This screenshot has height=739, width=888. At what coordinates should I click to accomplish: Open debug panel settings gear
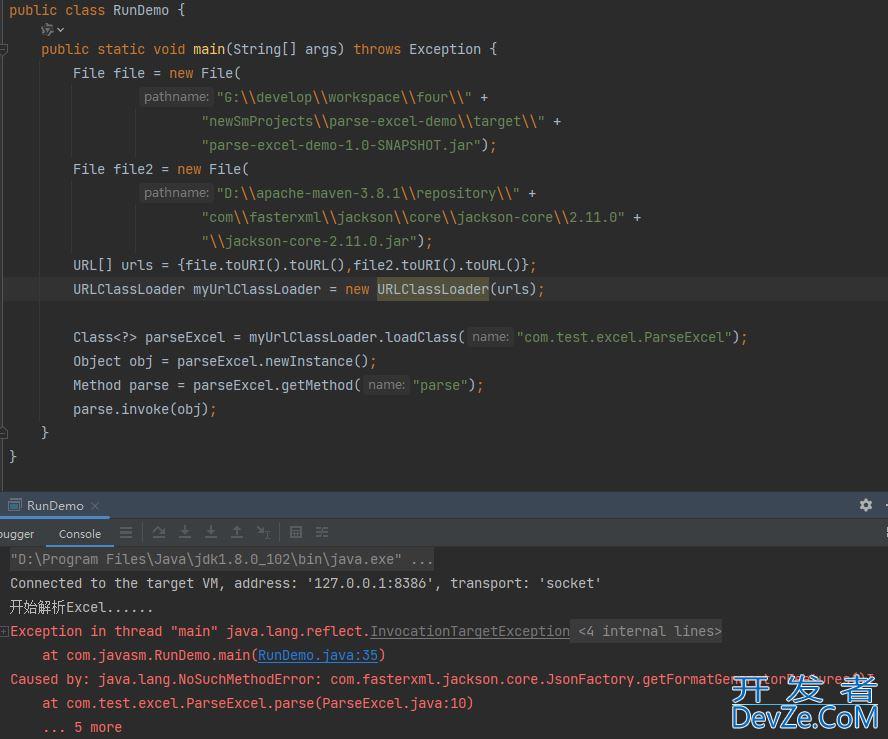866,505
